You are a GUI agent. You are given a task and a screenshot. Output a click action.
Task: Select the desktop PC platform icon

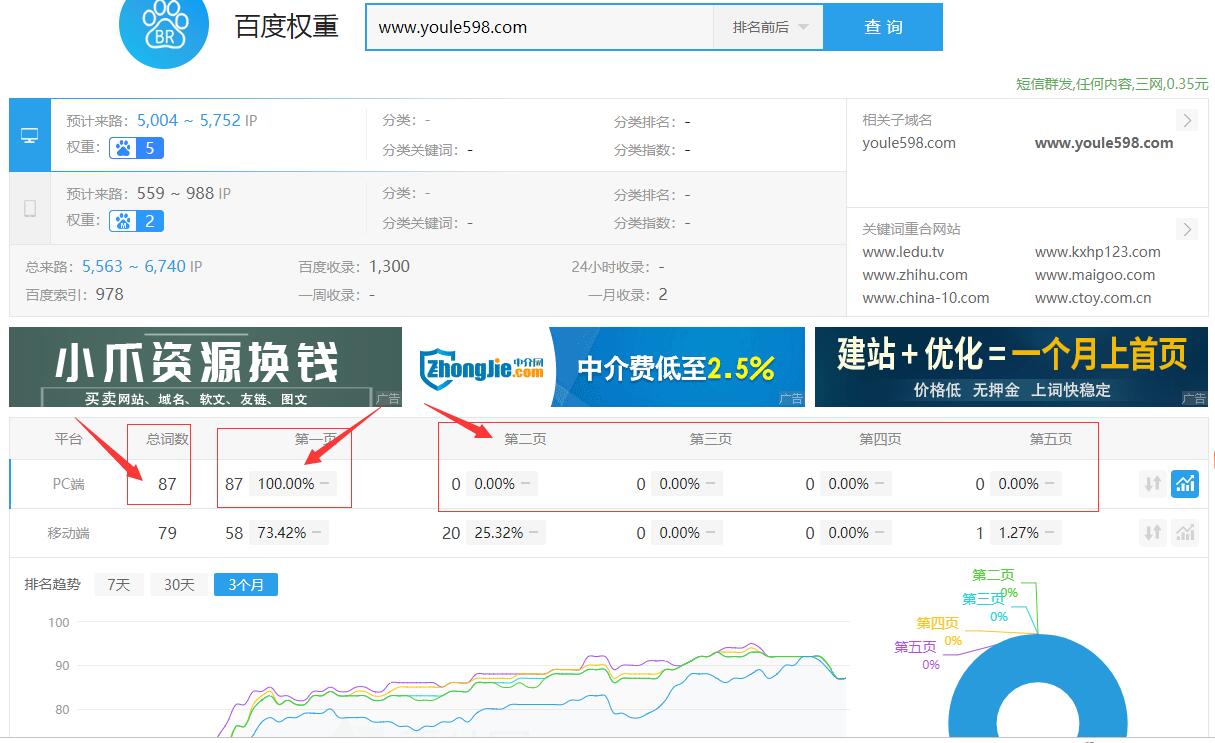pyautogui.click(x=30, y=135)
